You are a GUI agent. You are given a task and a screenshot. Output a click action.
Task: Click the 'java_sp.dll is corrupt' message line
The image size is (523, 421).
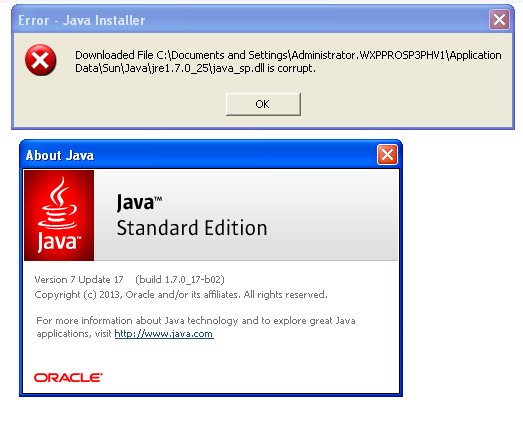click(x=195, y=68)
